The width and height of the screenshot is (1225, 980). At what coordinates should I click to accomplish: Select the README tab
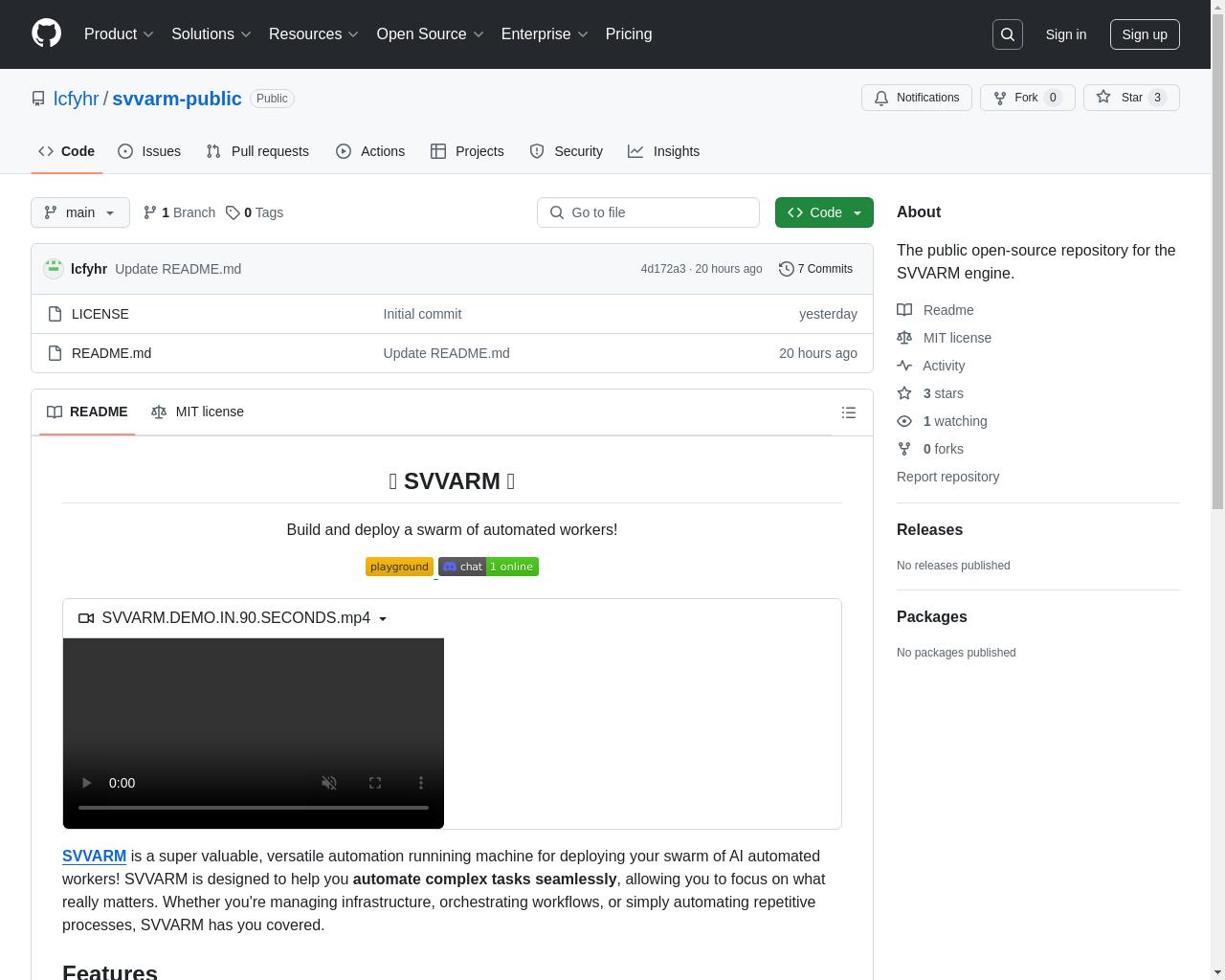tap(87, 412)
